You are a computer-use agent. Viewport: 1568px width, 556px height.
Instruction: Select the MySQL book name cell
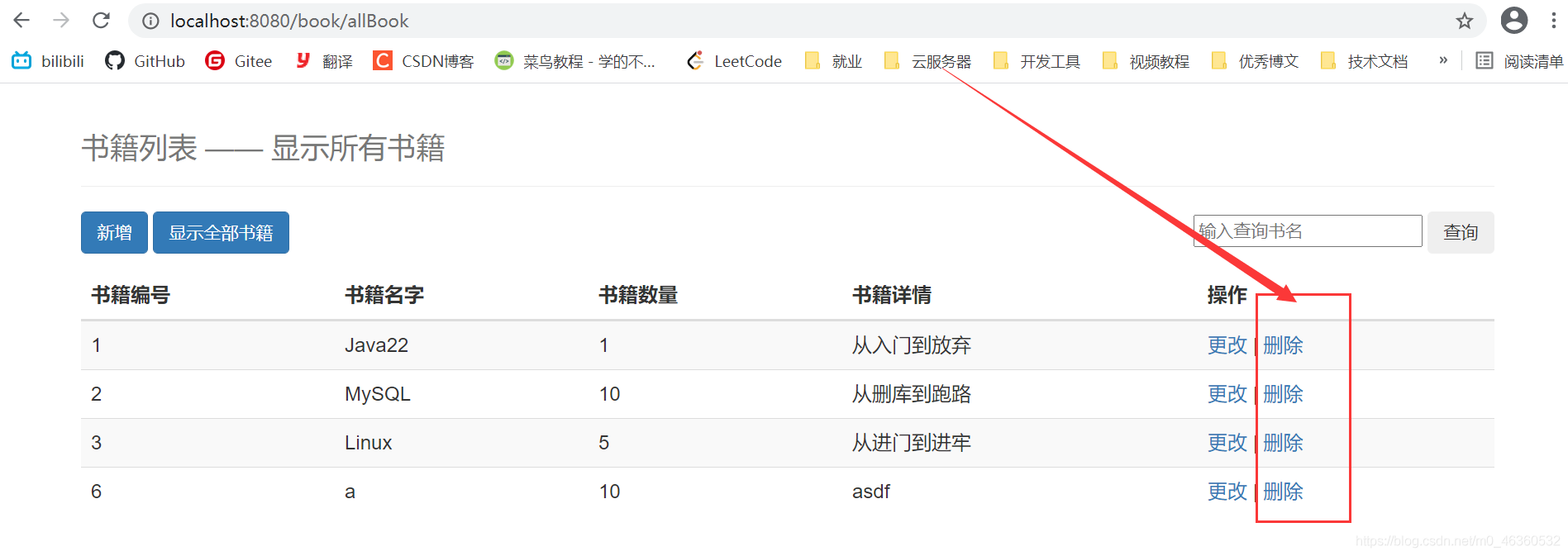tap(377, 394)
